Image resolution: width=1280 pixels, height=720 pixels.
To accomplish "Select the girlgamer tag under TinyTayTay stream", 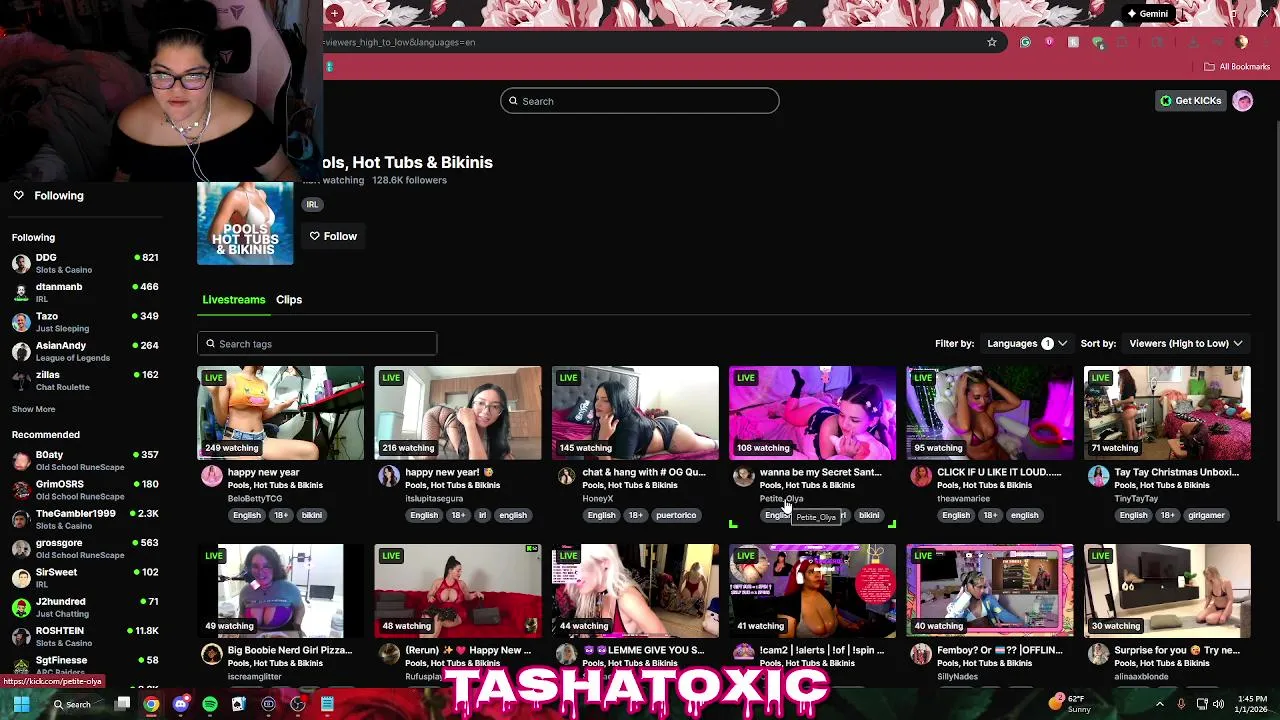I will [x=1206, y=515].
